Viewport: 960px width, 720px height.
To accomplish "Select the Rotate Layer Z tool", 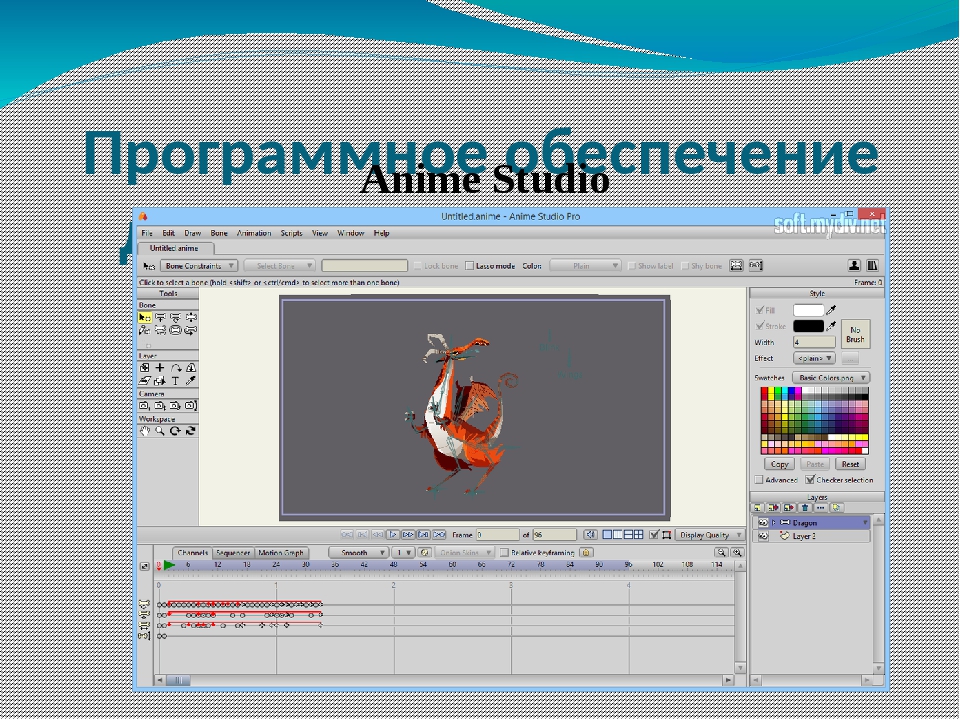I will 176,368.
